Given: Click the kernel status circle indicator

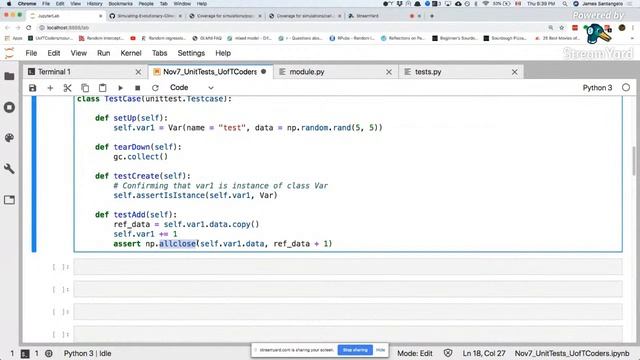Looking at the screenshot, I should [x=626, y=88].
